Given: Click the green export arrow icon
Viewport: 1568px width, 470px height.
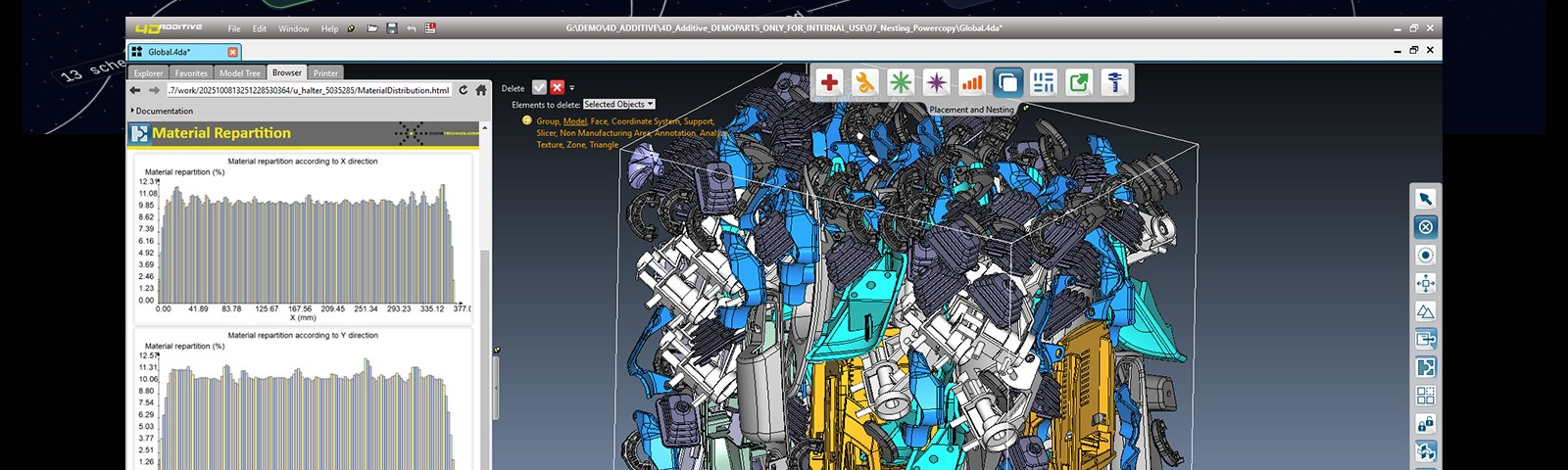Looking at the screenshot, I should tap(1079, 83).
